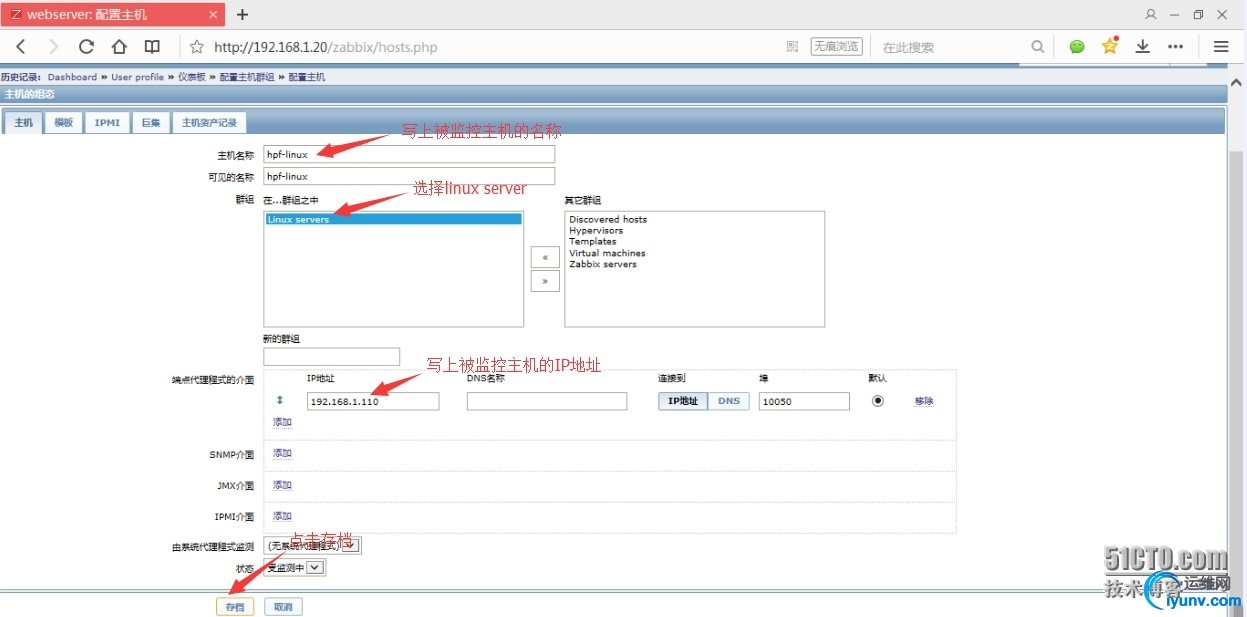Show more tools with the three-dot icon

pyautogui.click(x=1176, y=47)
